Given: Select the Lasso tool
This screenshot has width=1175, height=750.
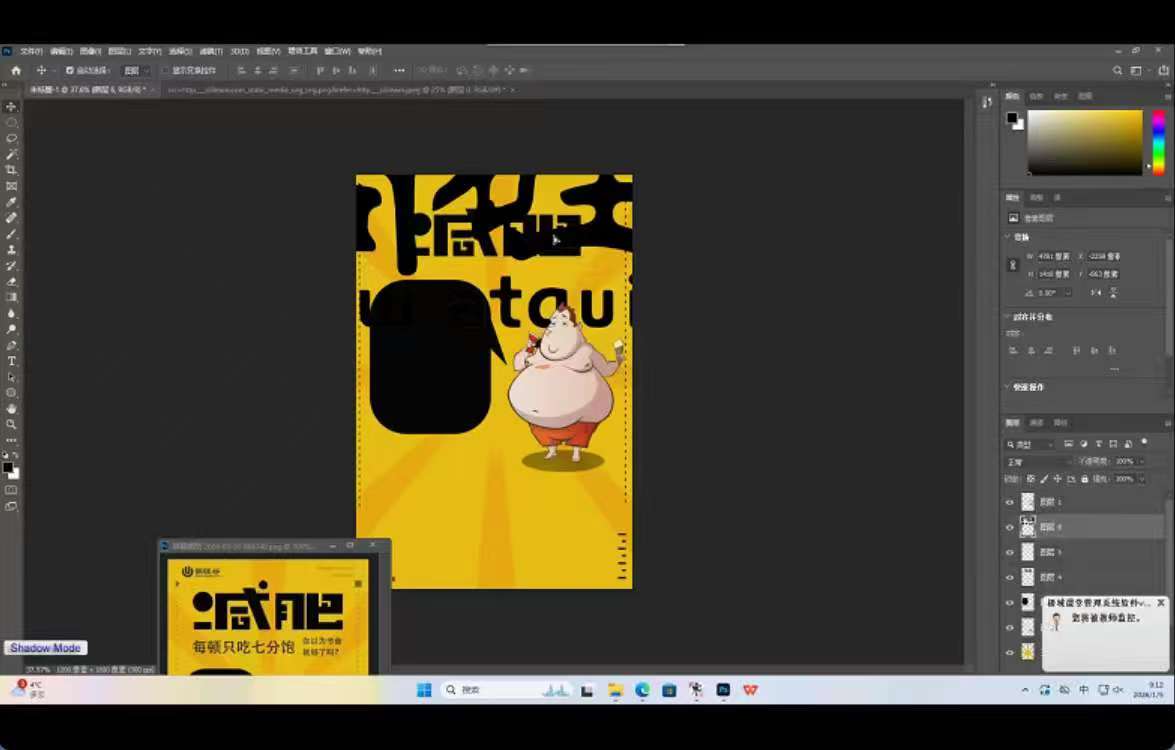Looking at the screenshot, I should pos(12,138).
